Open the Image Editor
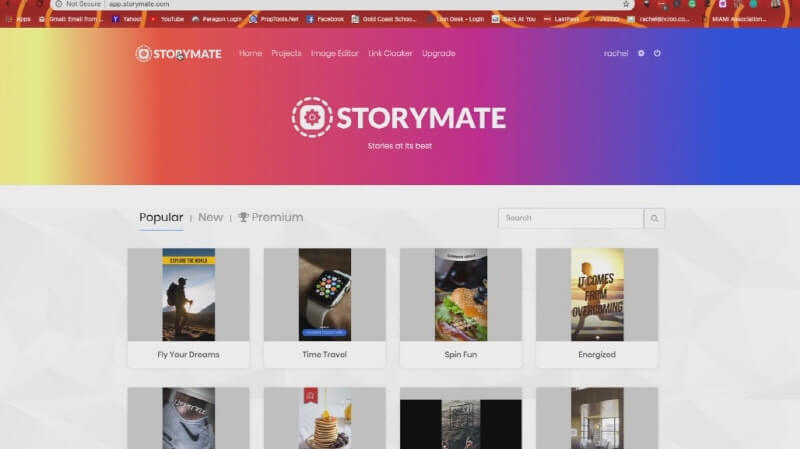800x449 pixels. (x=335, y=53)
